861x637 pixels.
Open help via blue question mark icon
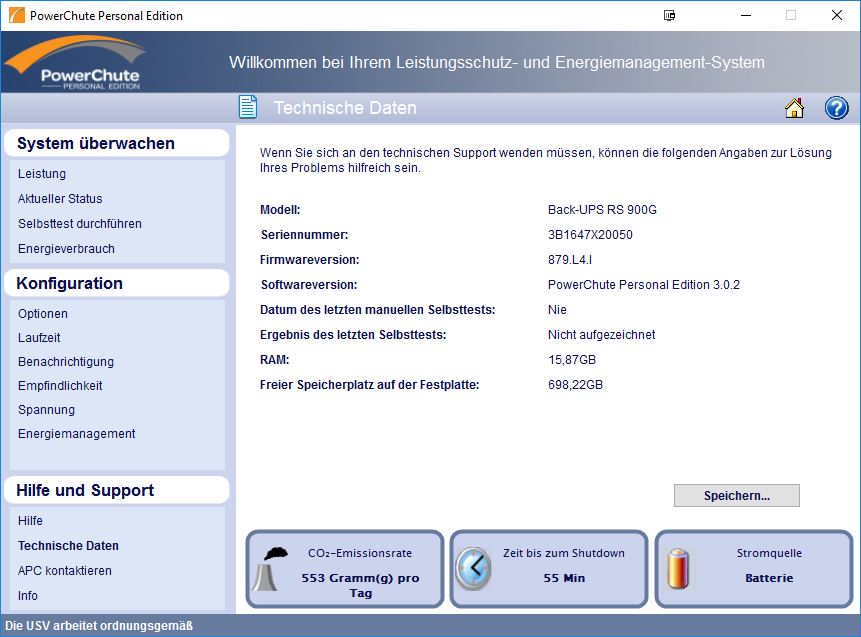(x=836, y=108)
